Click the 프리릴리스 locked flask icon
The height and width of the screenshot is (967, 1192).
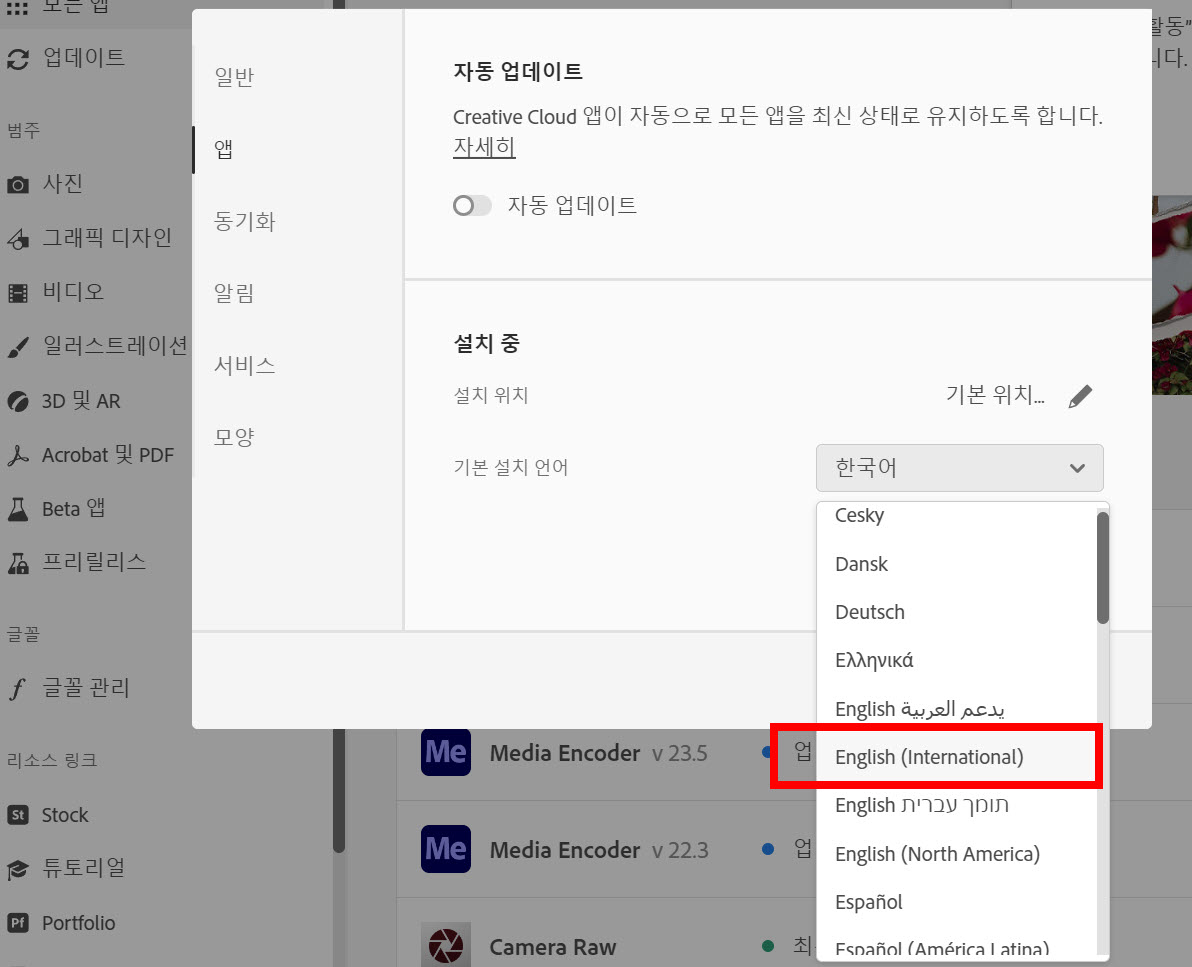(17, 563)
